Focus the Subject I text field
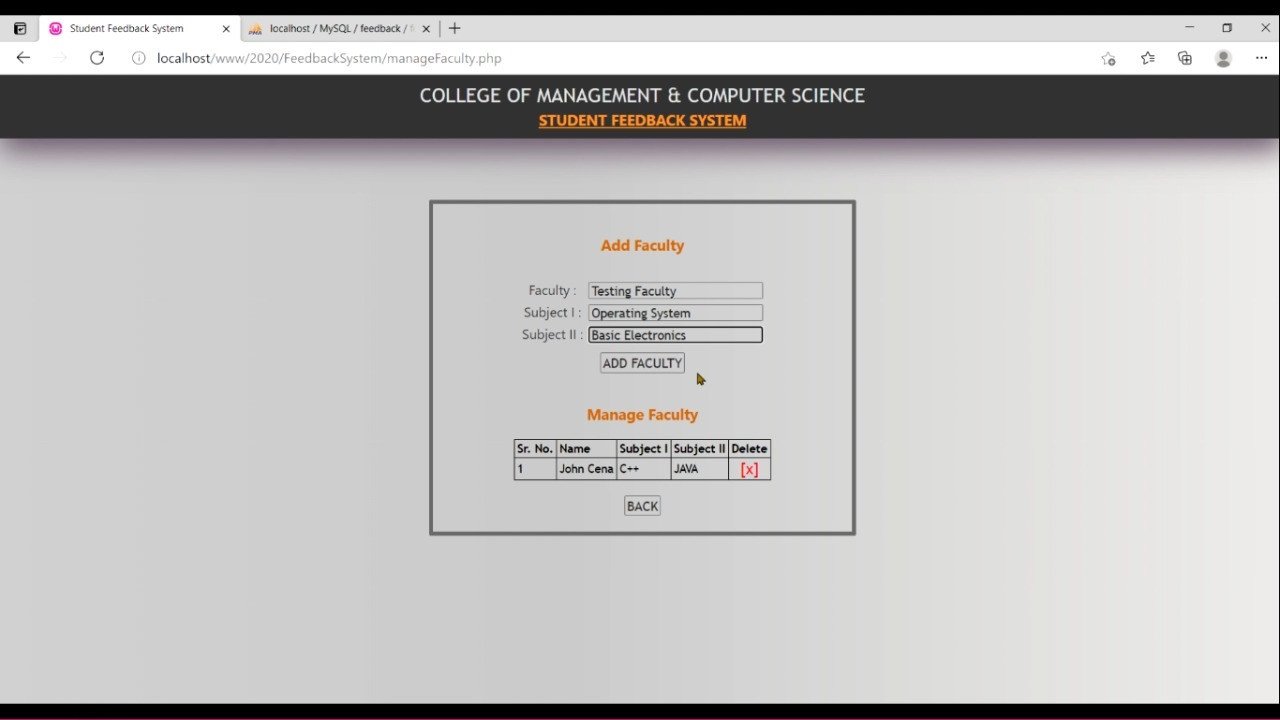This screenshot has width=1280, height=720. [675, 313]
